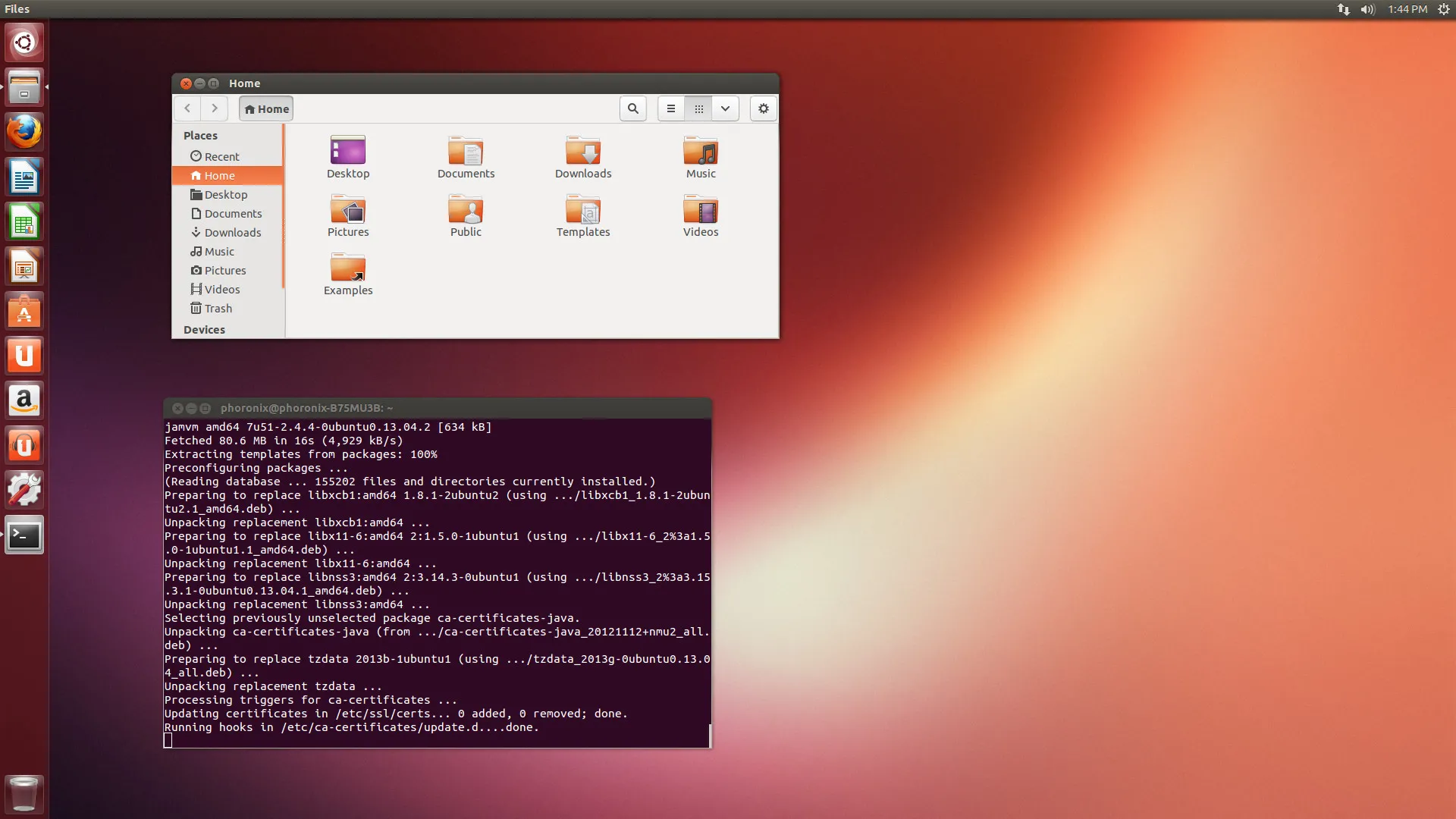Toggle grid view in file manager
Image resolution: width=1456 pixels, height=819 pixels.
coord(697,108)
